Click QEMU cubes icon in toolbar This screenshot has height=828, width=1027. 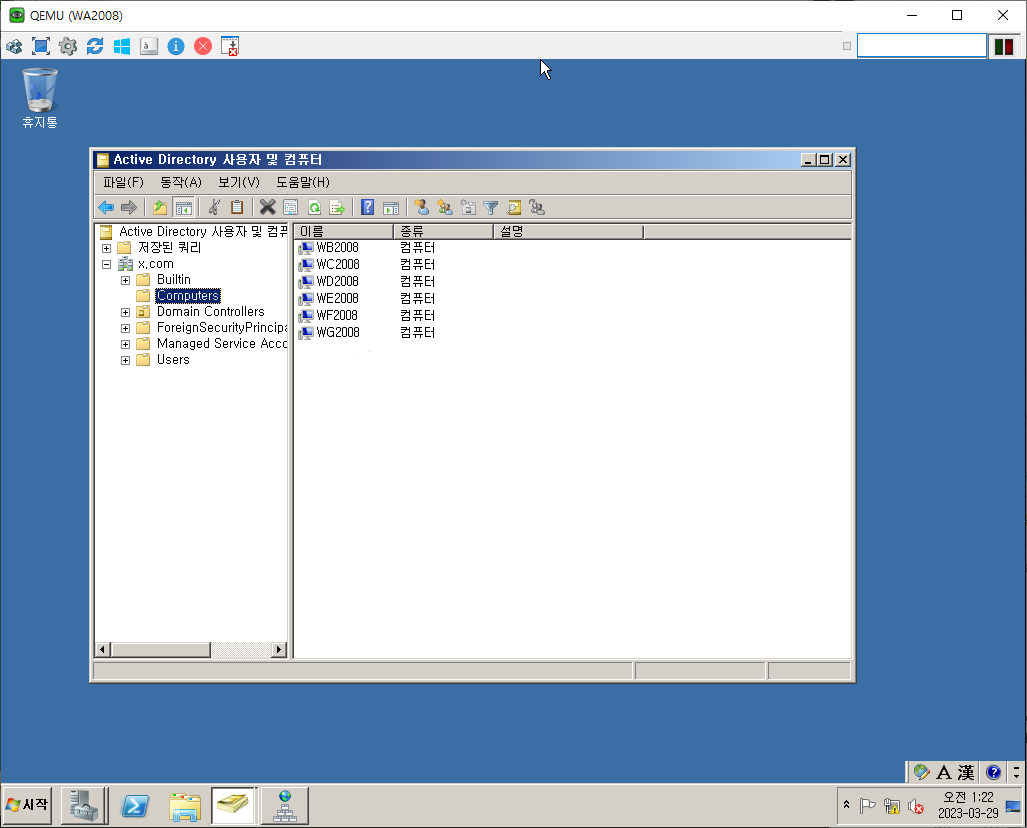point(14,46)
